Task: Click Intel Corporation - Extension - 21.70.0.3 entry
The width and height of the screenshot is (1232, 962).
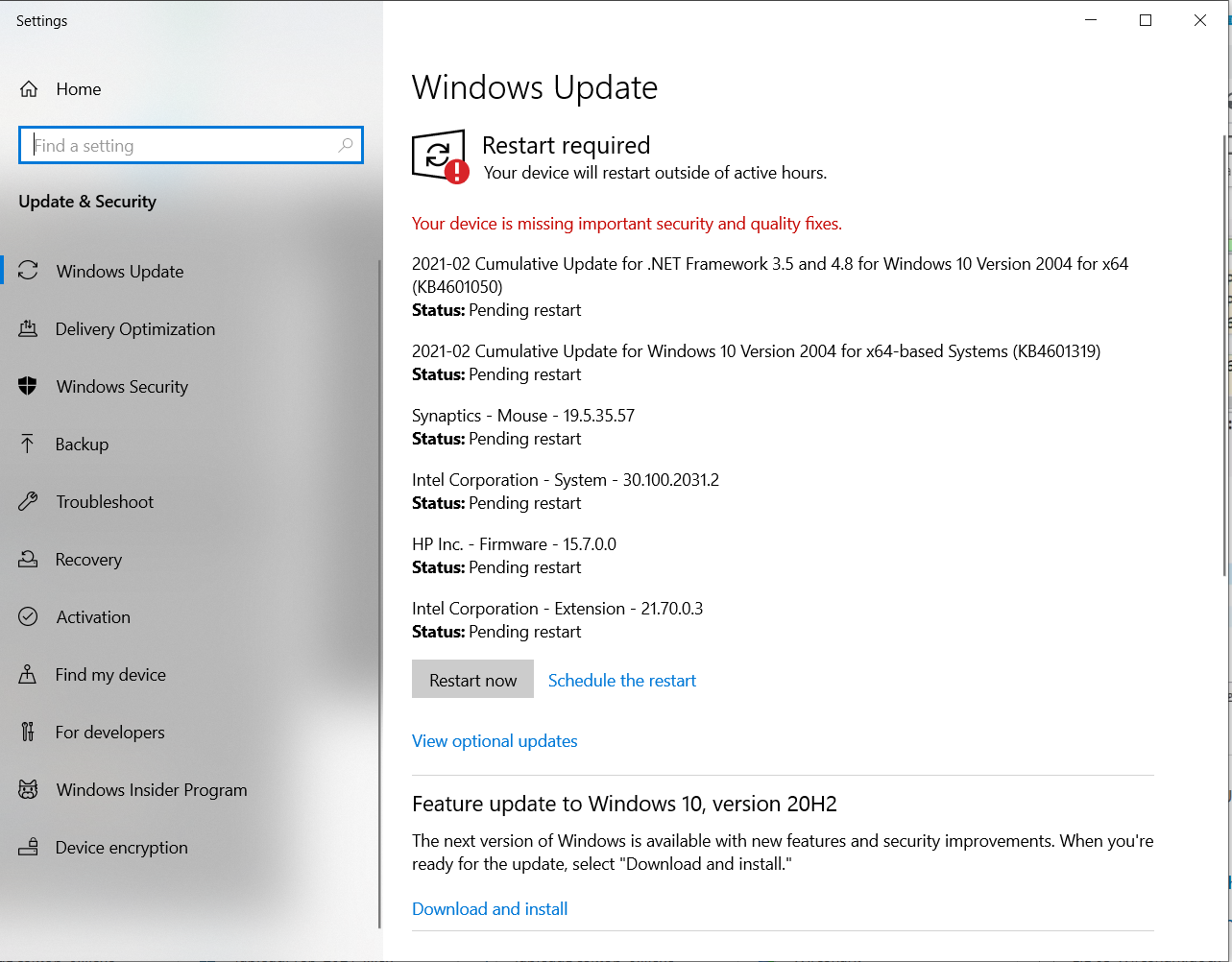Action: [557, 608]
